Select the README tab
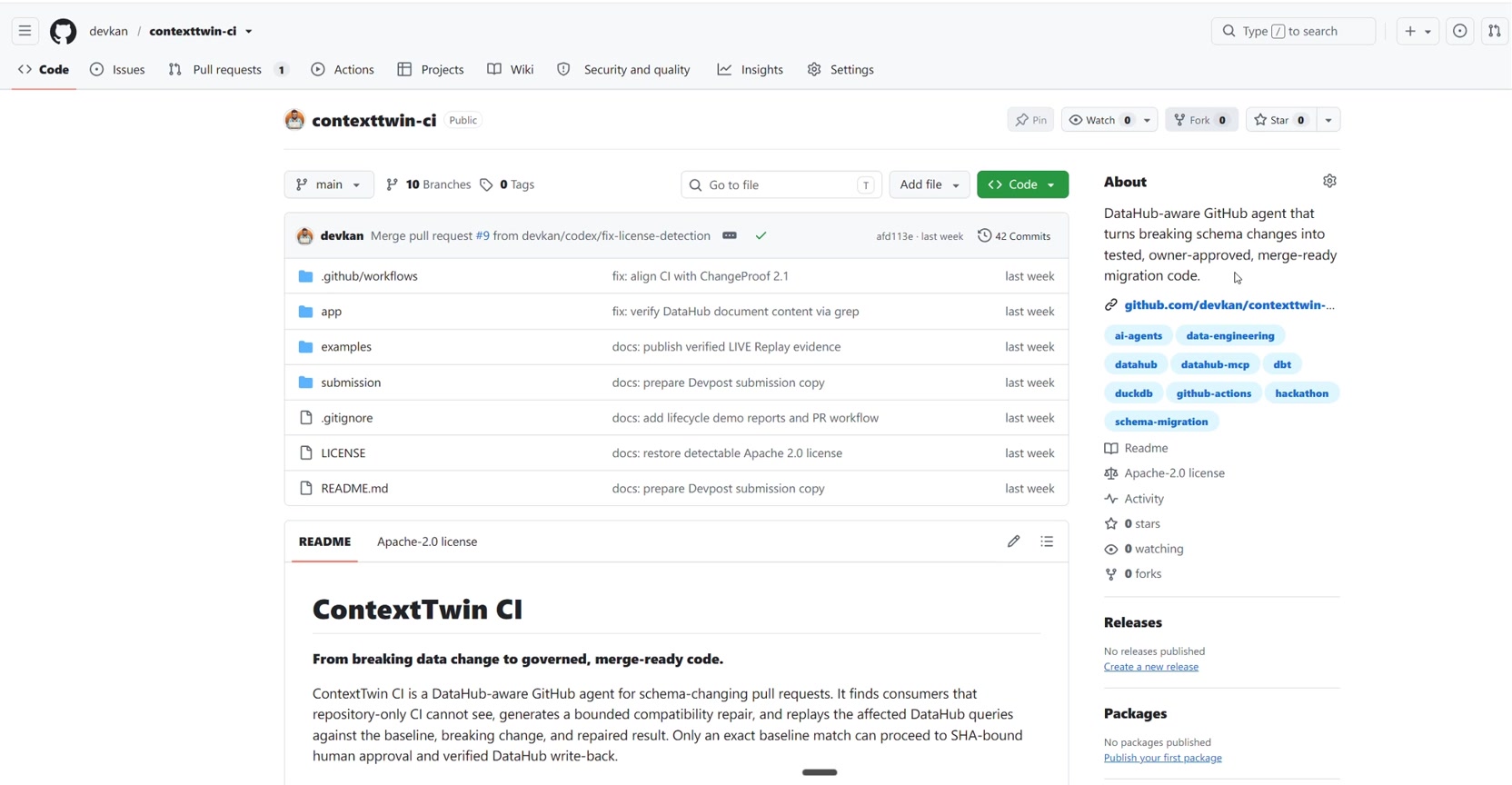The height and width of the screenshot is (785, 1512). tap(324, 542)
